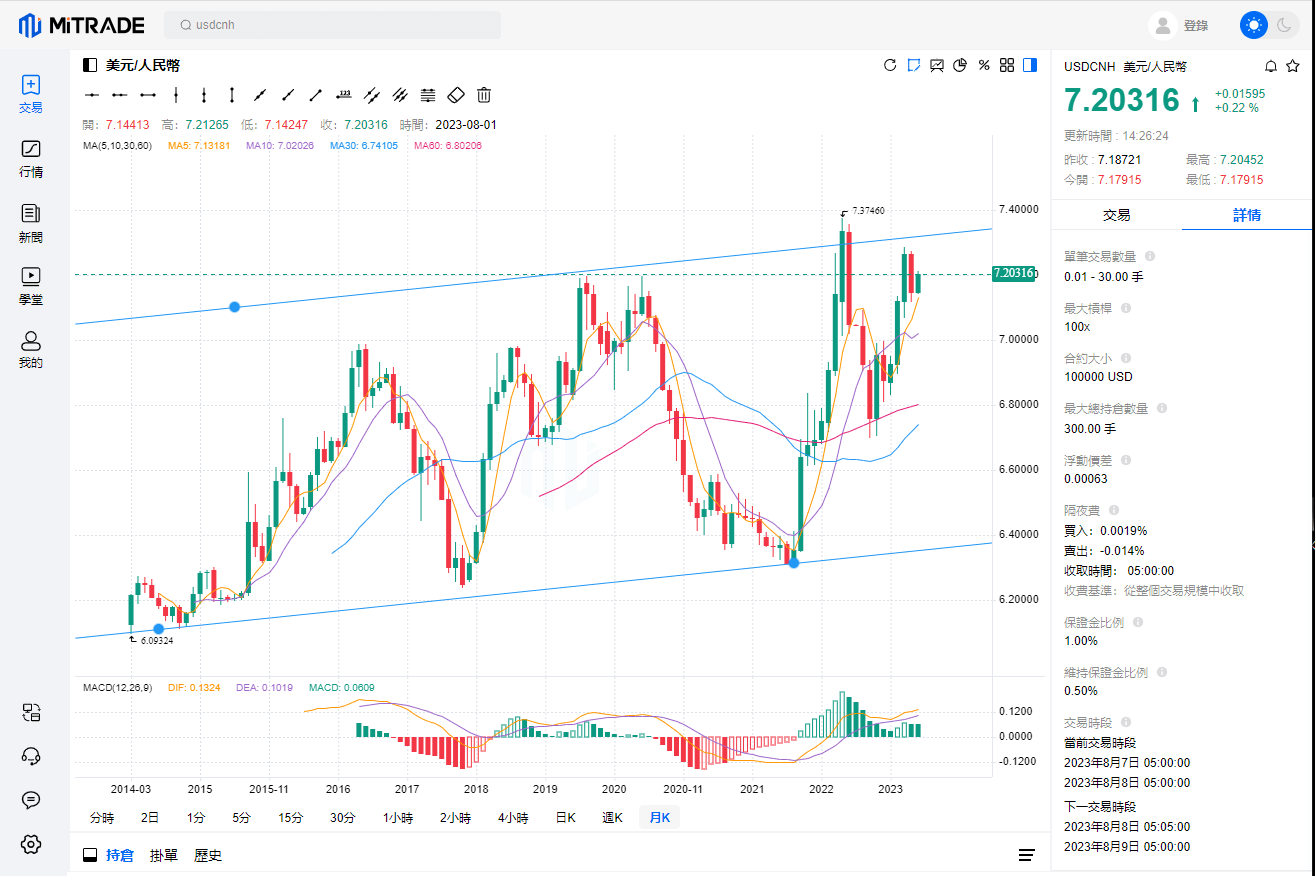Switch to the 交易 tab in right panel
Image resolution: width=1315 pixels, height=876 pixels.
click(1116, 215)
